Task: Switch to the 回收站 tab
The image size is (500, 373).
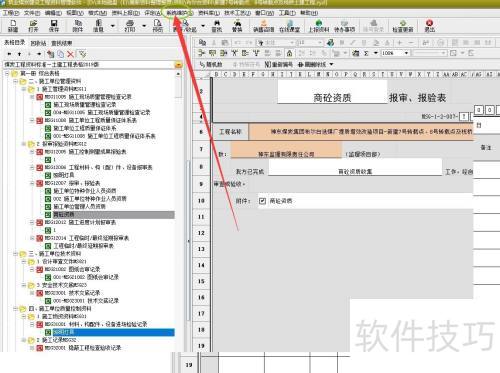Action: 38,43
